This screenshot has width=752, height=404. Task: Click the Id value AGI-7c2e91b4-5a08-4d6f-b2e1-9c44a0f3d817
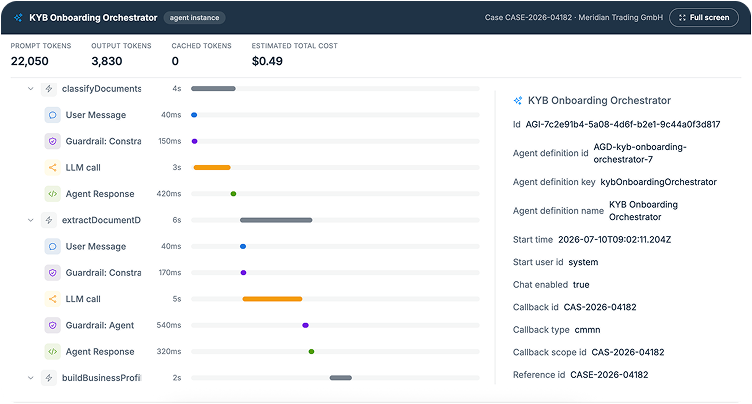623,124
